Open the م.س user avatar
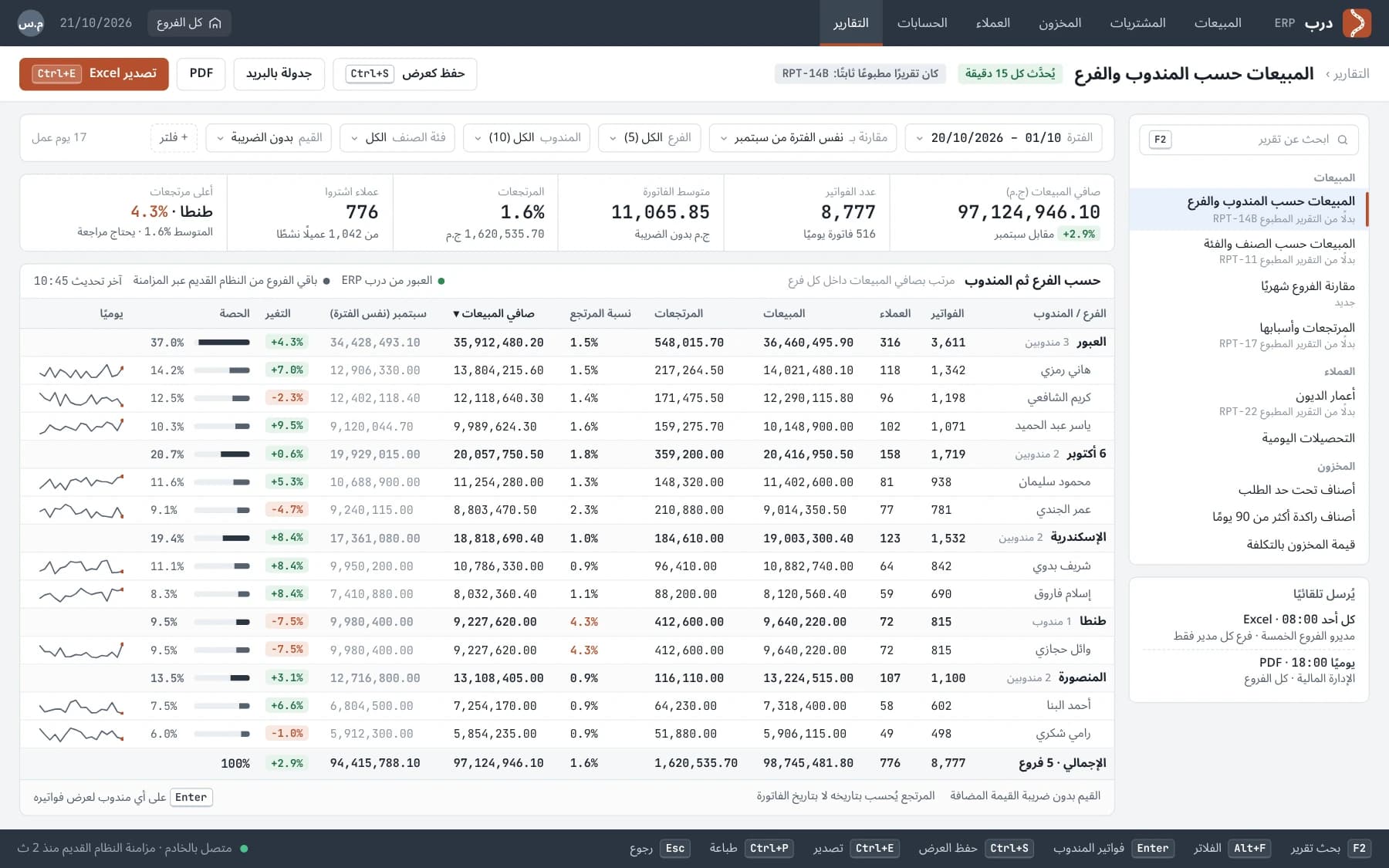Viewport: 1389px width, 868px height. point(31,23)
